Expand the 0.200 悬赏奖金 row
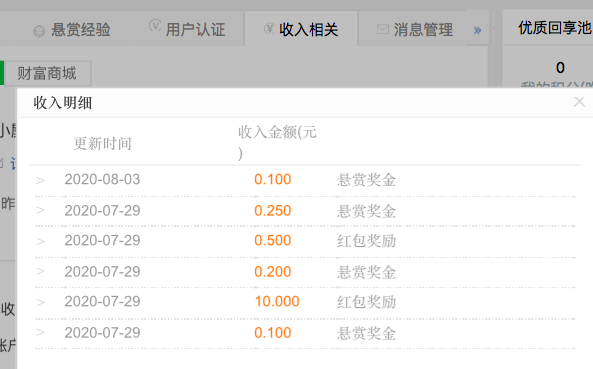This screenshot has width=593, height=369. [40, 271]
